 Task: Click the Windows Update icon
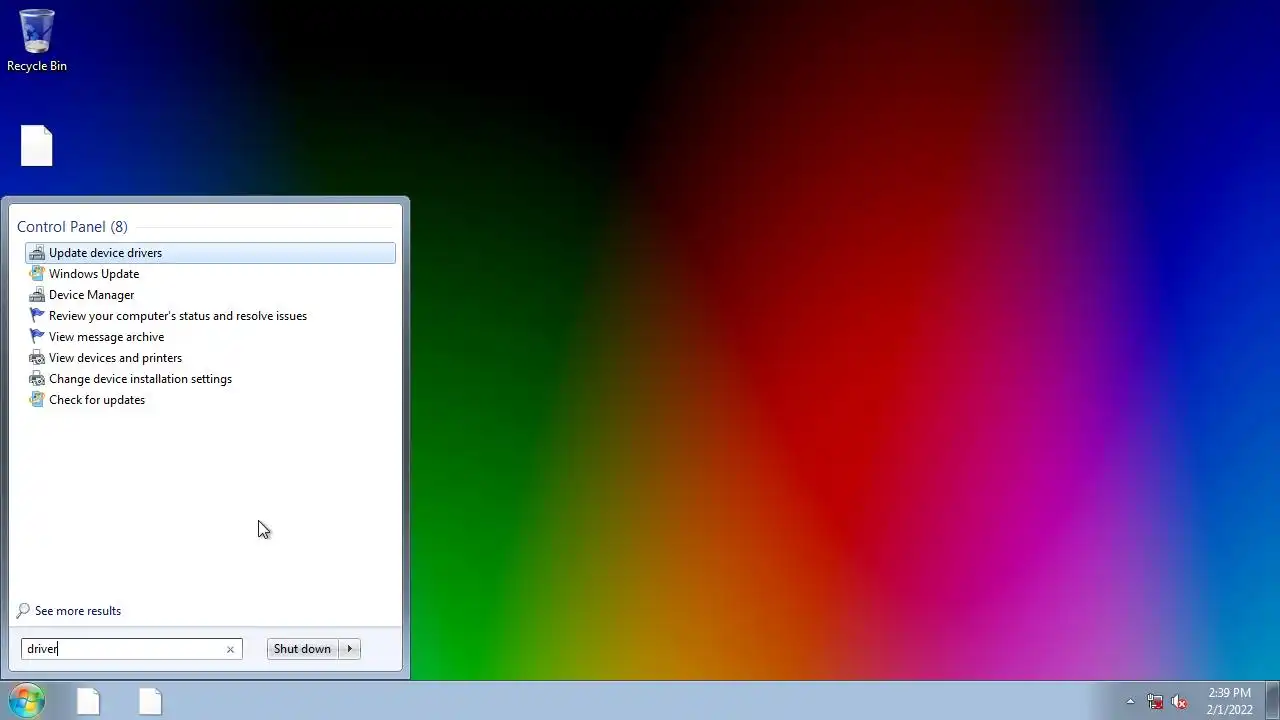pos(37,274)
